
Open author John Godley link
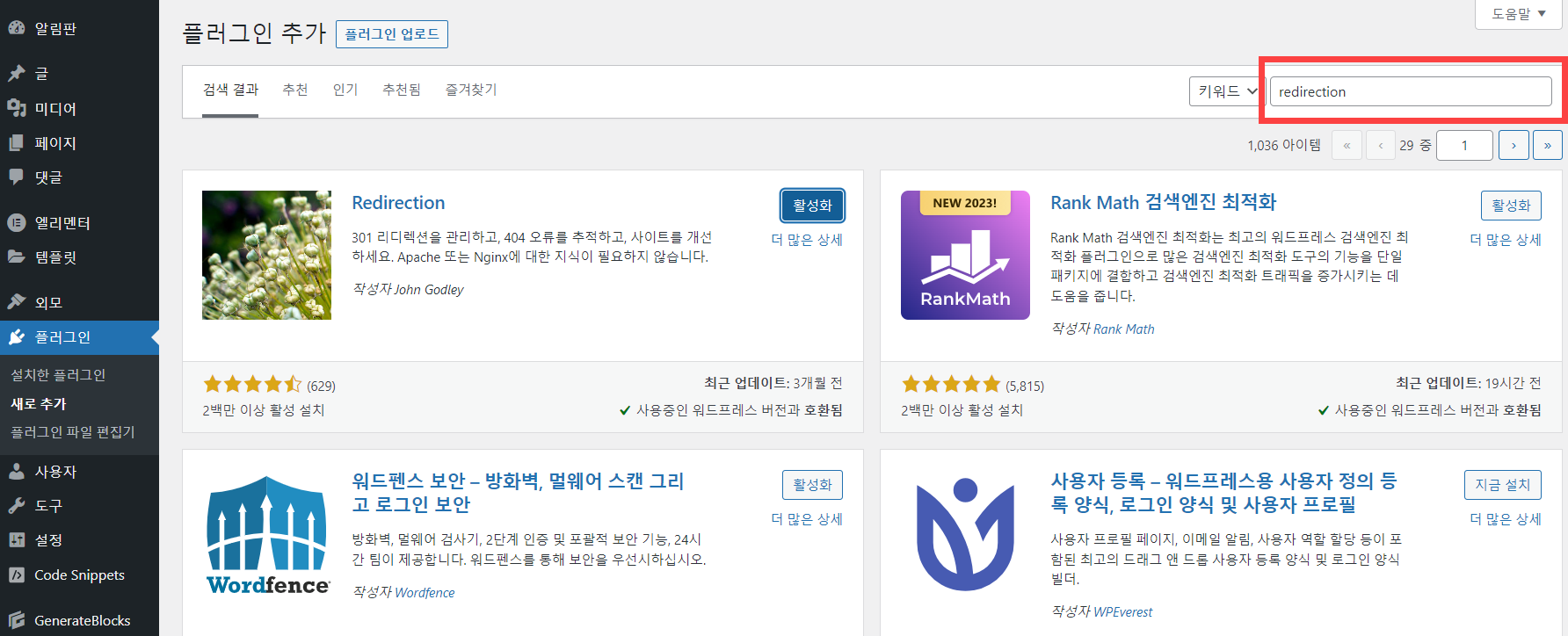coord(429,290)
